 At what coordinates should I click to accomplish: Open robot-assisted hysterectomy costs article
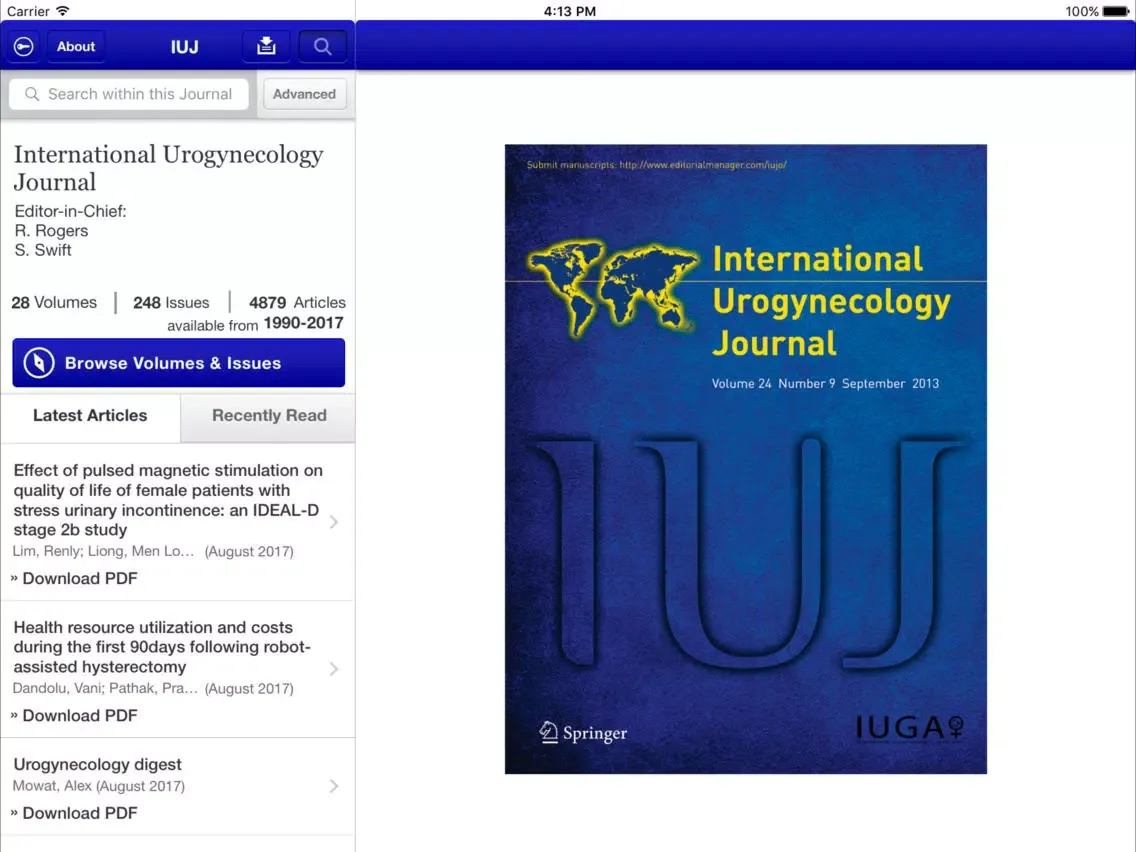[162, 647]
